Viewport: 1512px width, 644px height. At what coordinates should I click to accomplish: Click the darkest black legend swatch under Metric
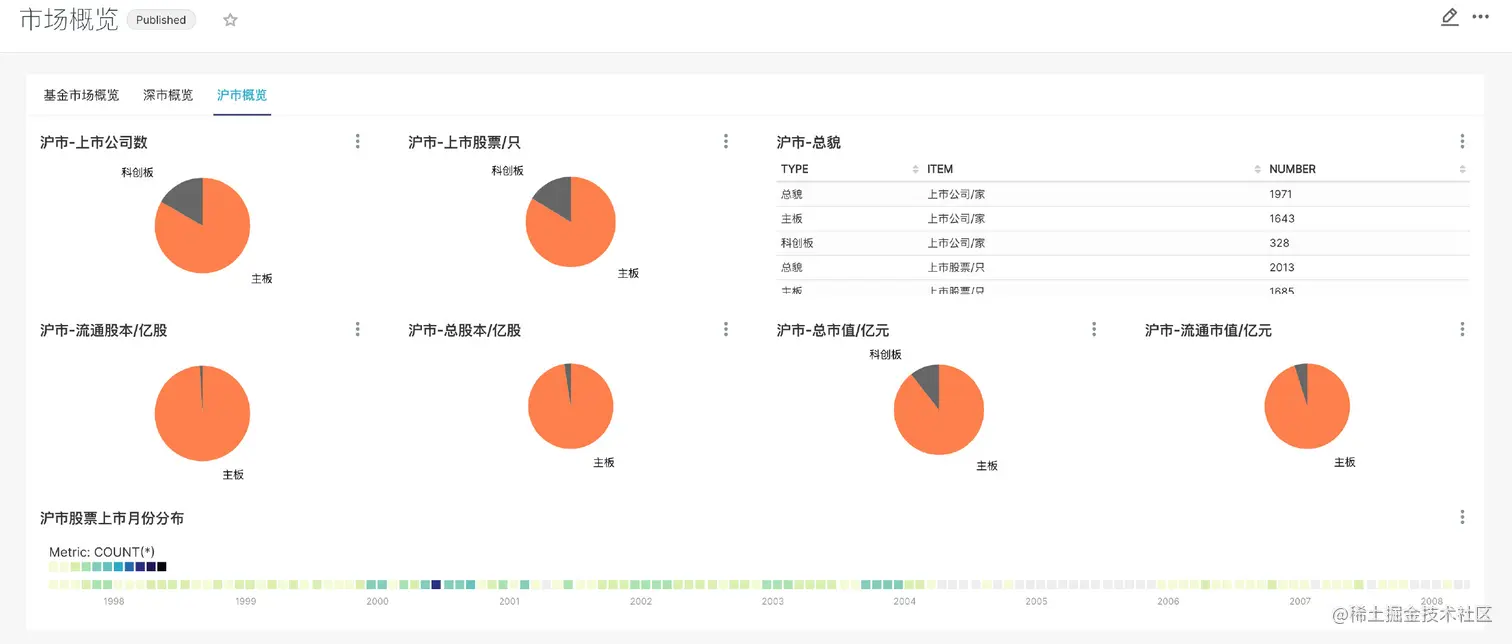pyautogui.click(x=162, y=567)
